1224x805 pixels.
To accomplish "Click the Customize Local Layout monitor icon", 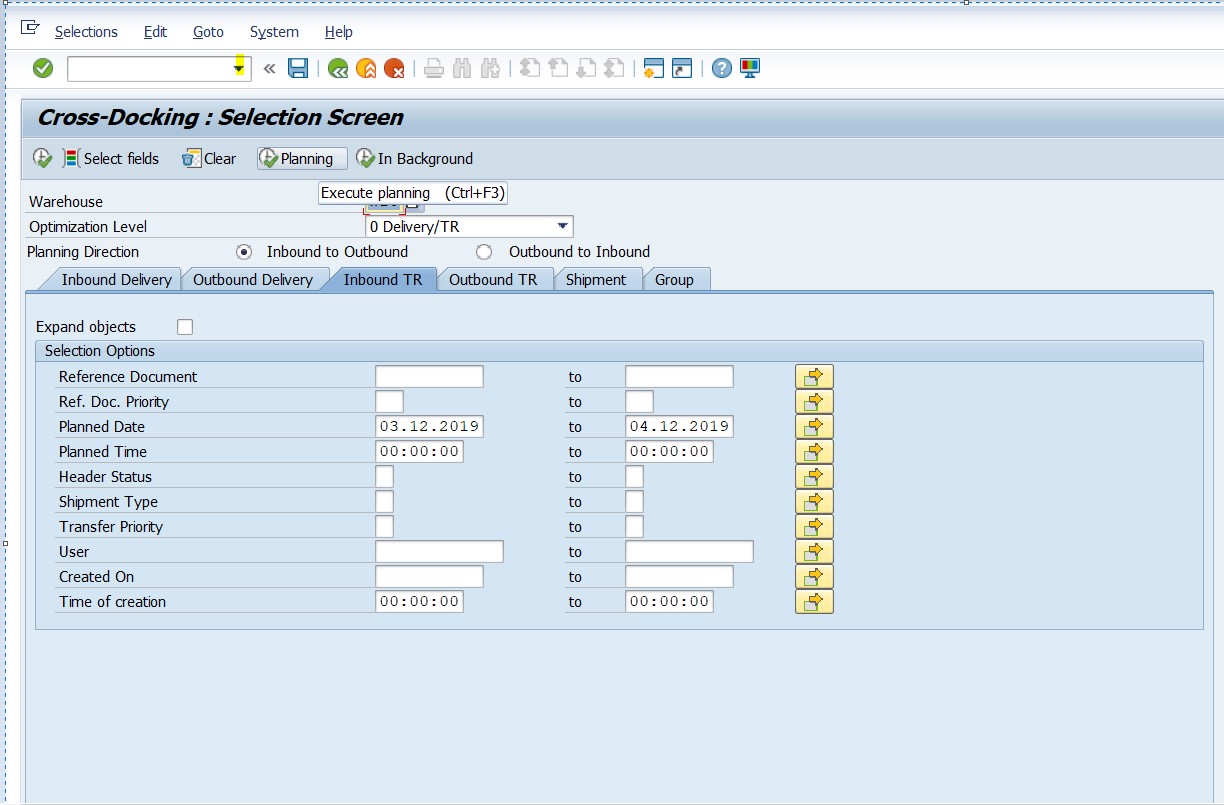I will pos(750,68).
